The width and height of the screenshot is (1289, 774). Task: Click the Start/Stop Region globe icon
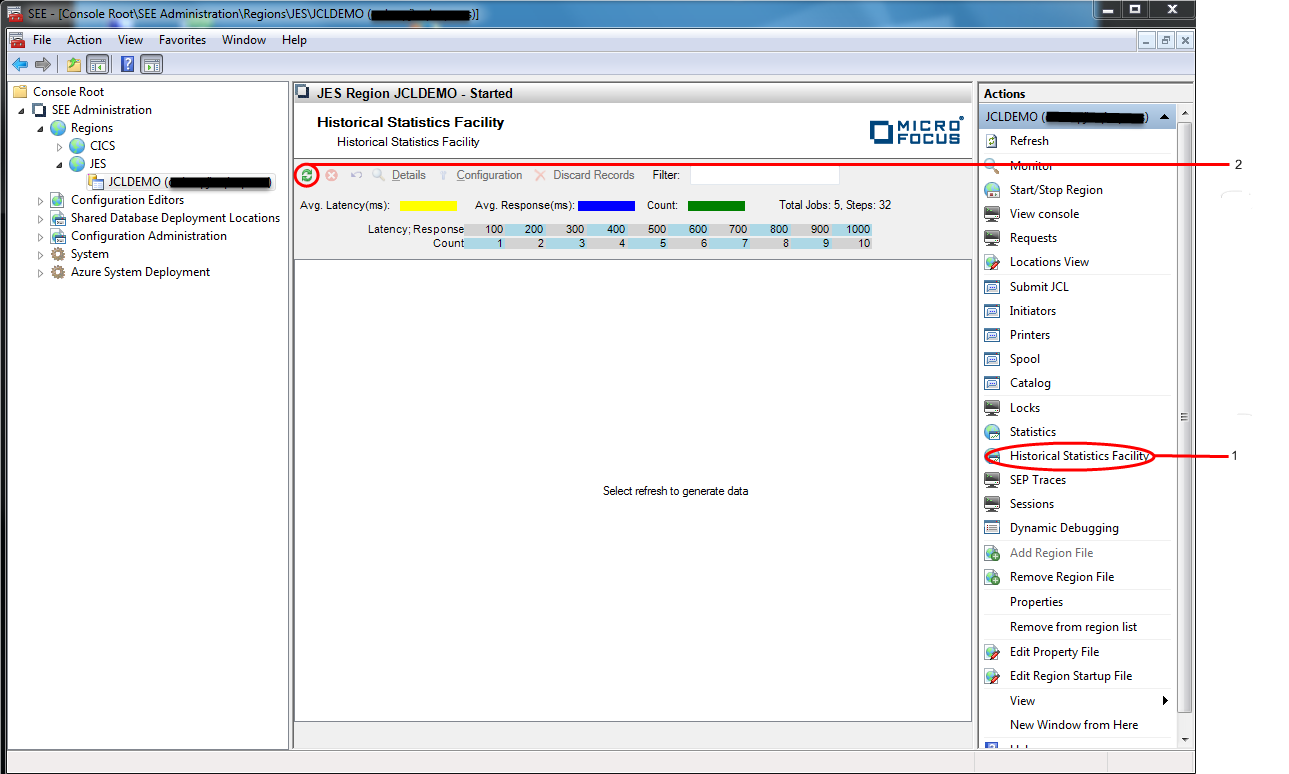(992, 190)
